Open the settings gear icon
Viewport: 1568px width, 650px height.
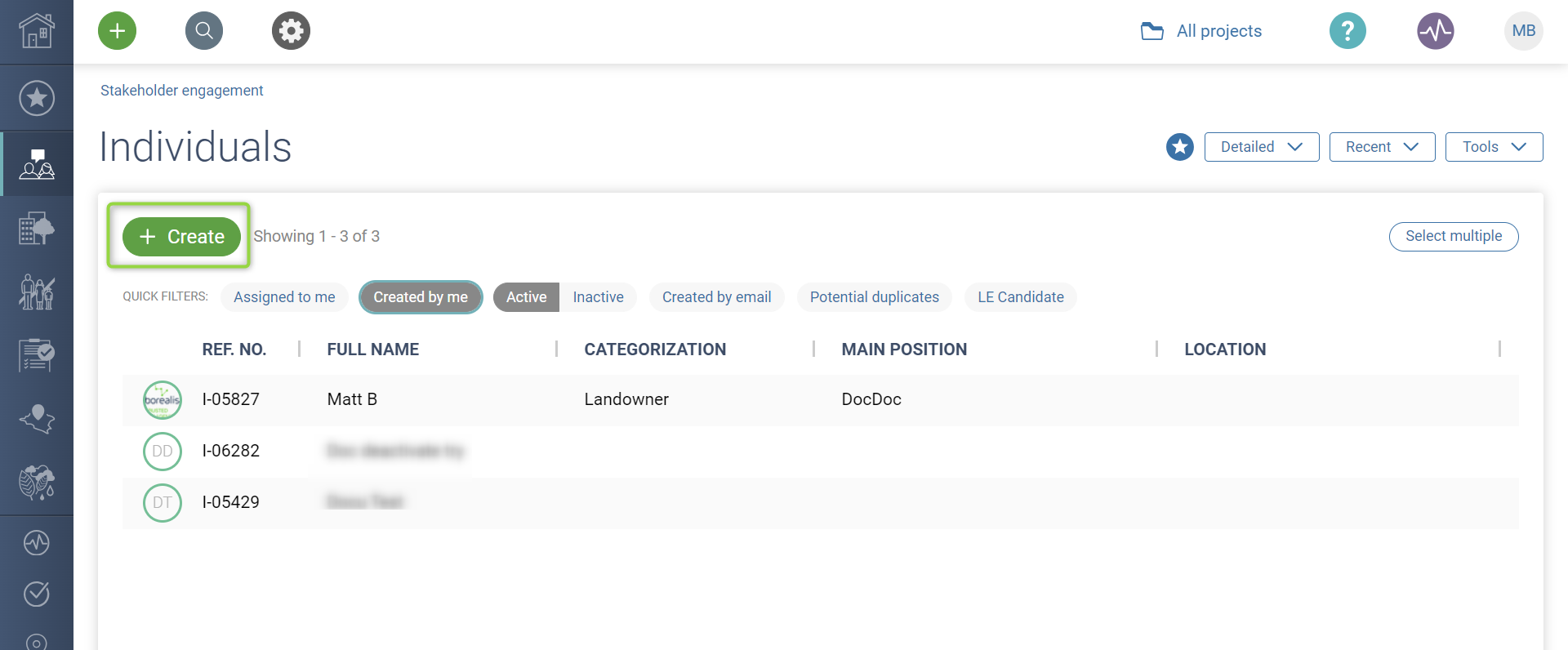(291, 31)
